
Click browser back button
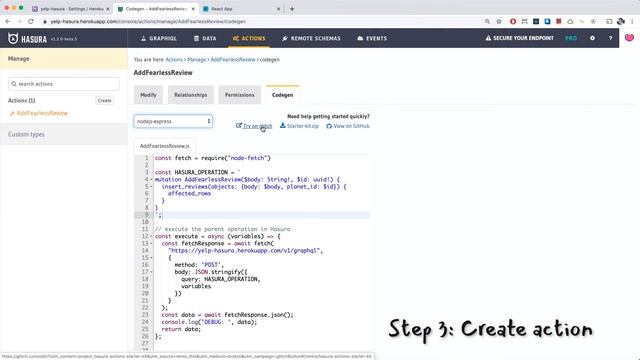coord(8,21)
